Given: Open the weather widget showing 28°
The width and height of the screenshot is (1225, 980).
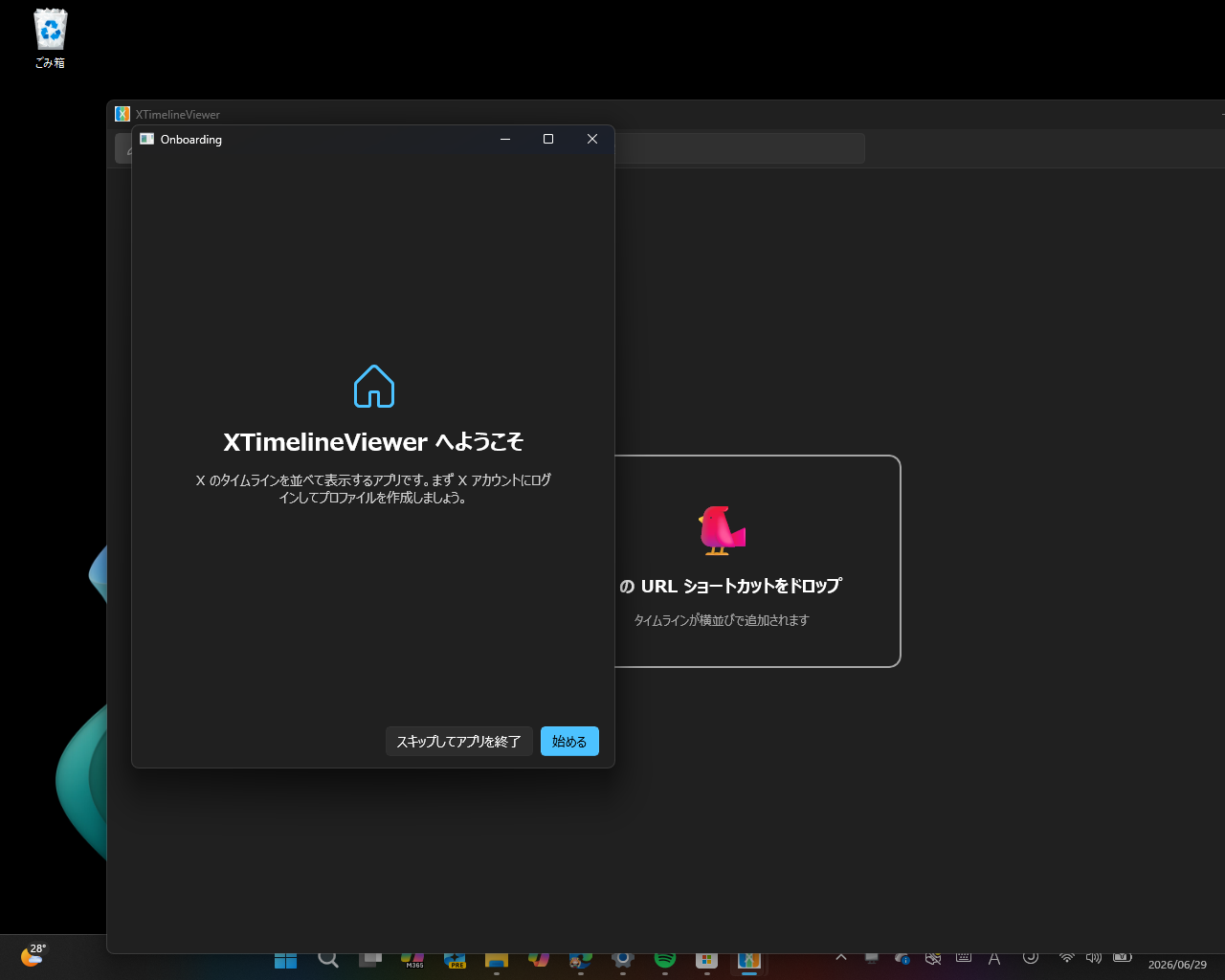Looking at the screenshot, I should click(x=33, y=955).
